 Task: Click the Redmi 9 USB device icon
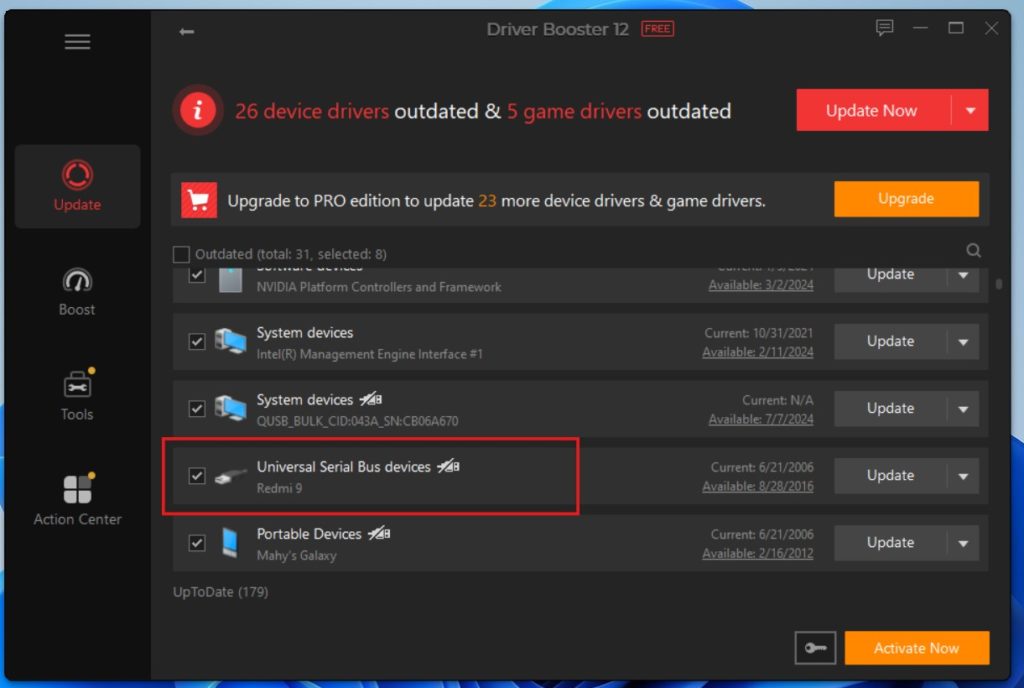(x=231, y=477)
